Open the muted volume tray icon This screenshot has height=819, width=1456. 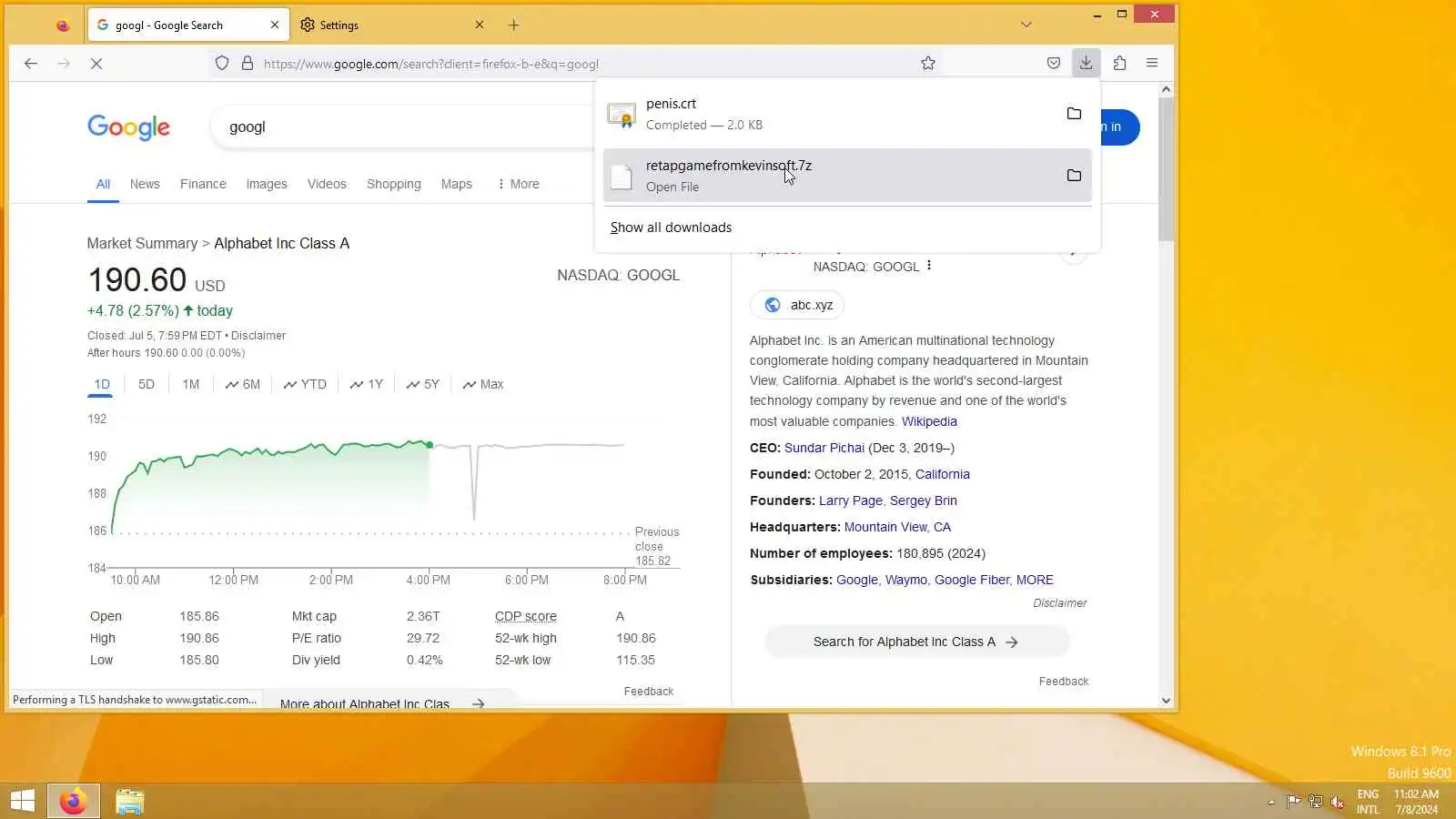coord(1338,802)
